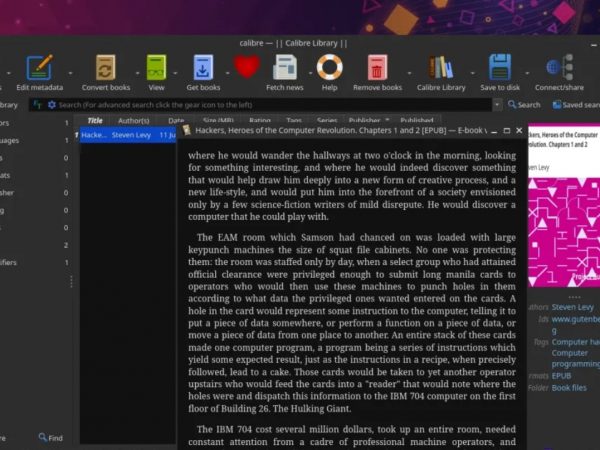Click the Remove books trash icon
Screen dimensions: 600x450
click(x=377, y=67)
